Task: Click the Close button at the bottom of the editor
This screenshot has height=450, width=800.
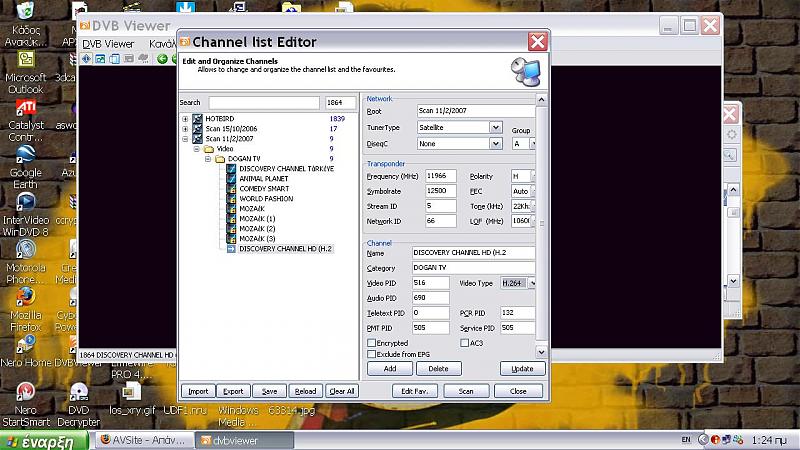Action: (518, 391)
